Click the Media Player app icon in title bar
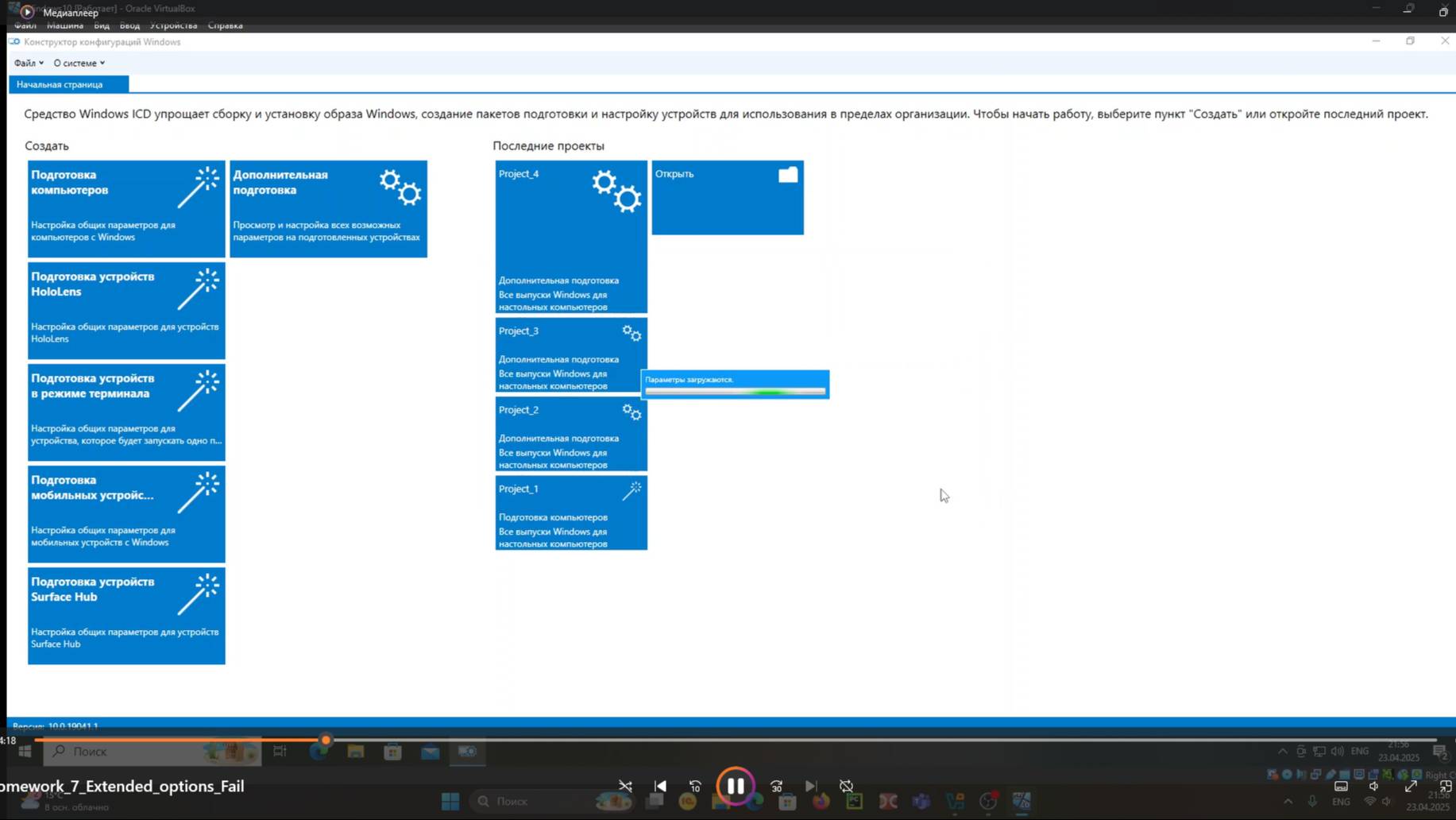The height and width of the screenshot is (820, 1456). click(27, 12)
